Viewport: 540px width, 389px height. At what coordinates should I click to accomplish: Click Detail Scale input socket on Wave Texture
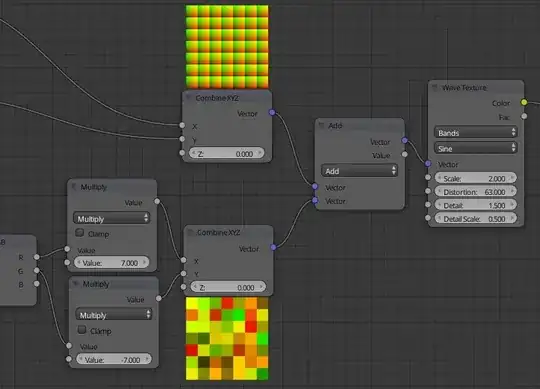tap(428, 218)
